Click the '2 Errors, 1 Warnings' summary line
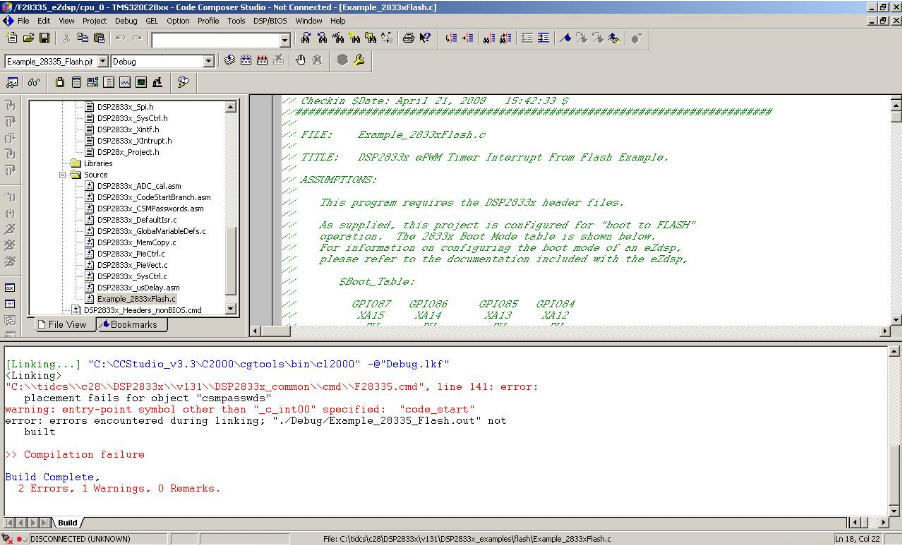This screenshot has width=902, height=545. pos(119,489)
